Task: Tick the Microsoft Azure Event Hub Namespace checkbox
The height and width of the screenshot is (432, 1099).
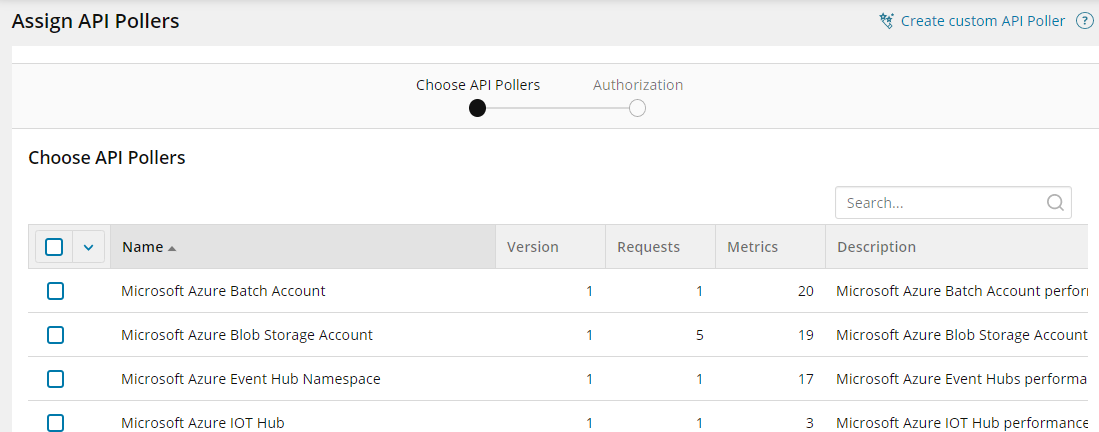Action: tap(55, 379)
